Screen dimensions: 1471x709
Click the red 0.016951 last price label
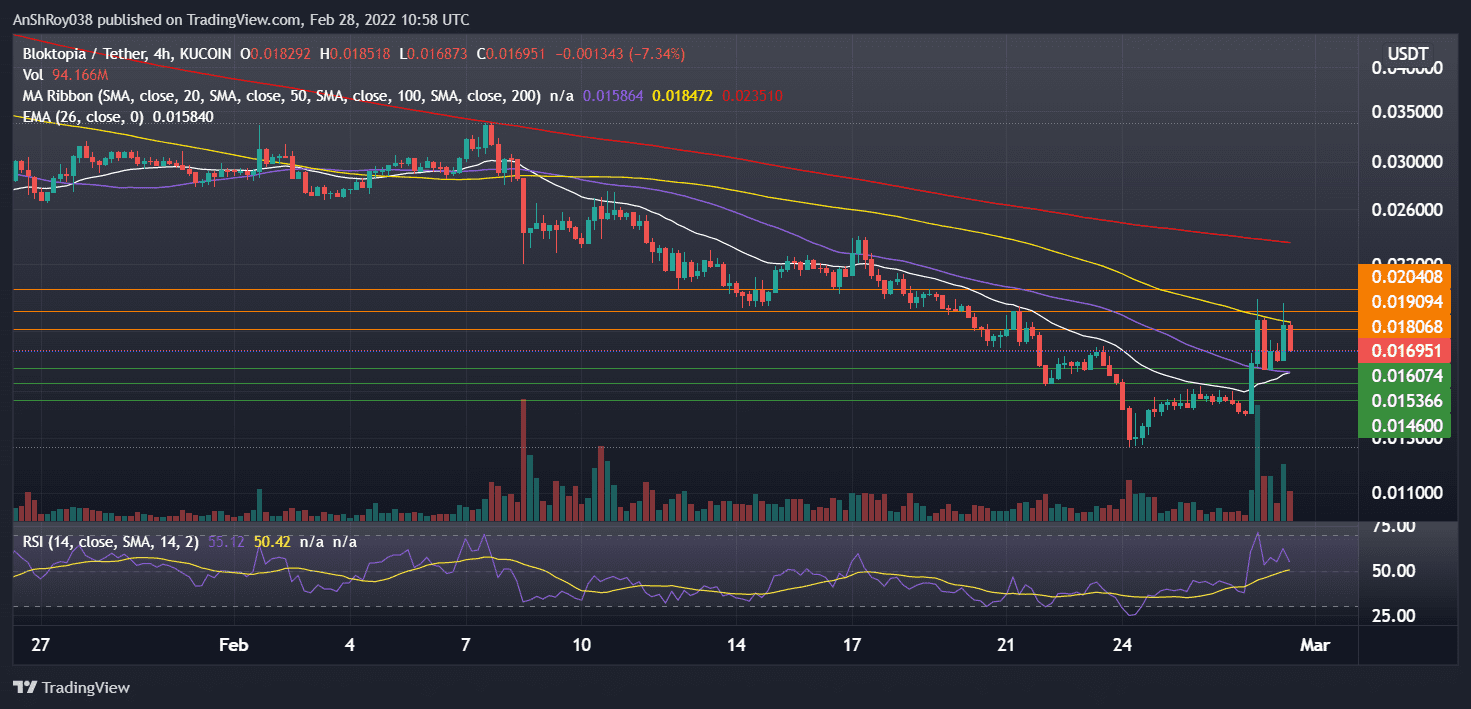tap(1409, 350)
